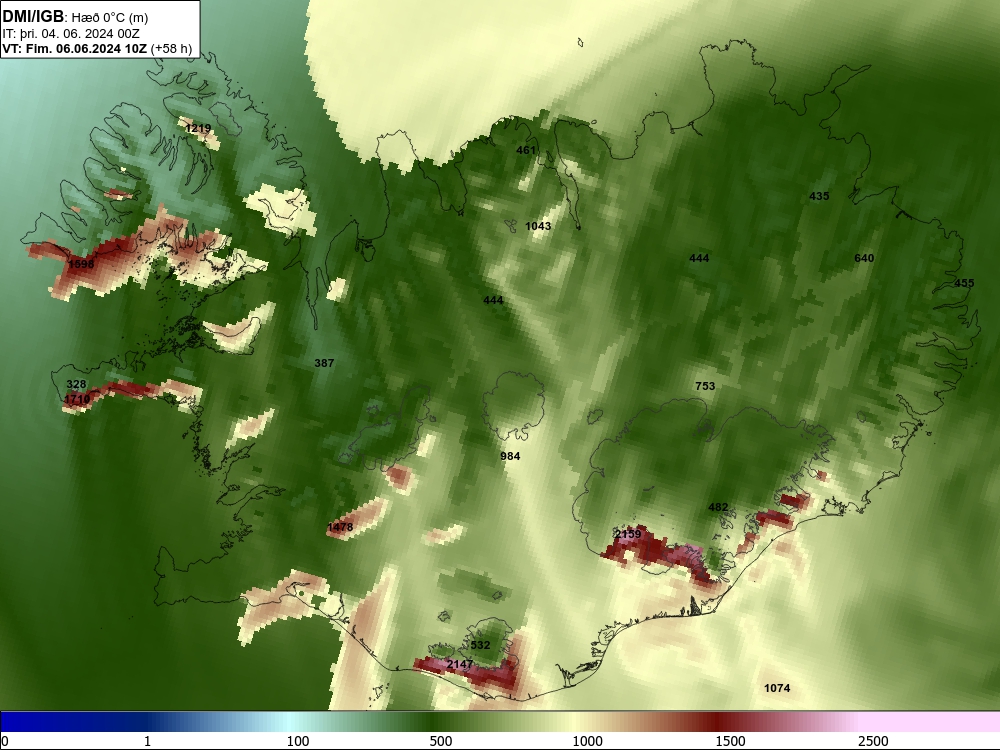
Task: Click the 1219 height value in the Westfjords
Action: tap(198, 128)
